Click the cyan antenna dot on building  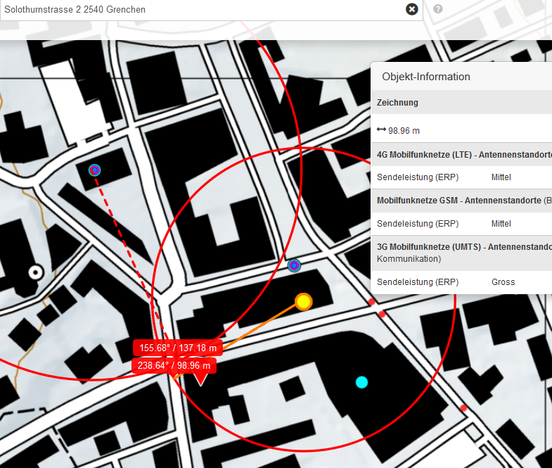[362, 382]
